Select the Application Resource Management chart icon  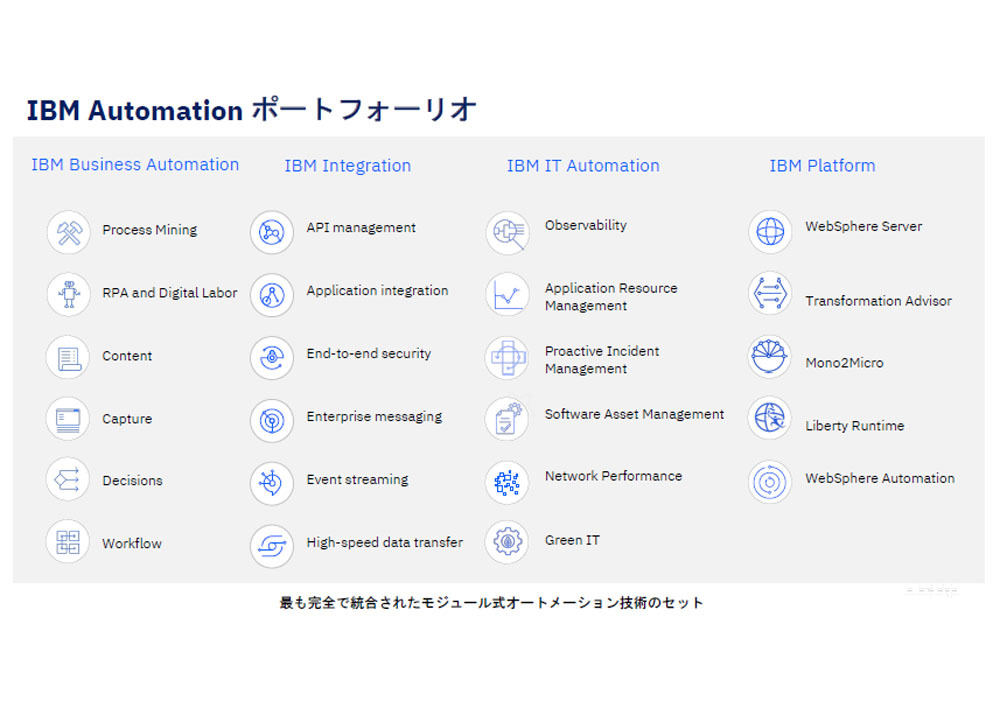point(508,295)
